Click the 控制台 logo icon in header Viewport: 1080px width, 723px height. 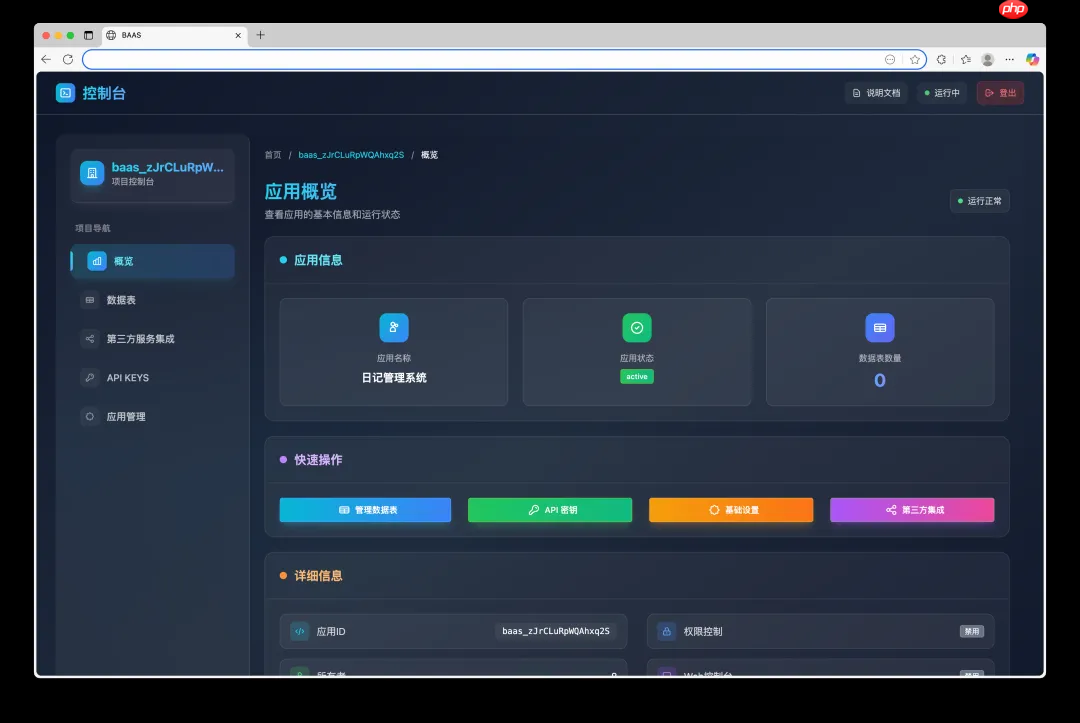click(x=64, y=92)
